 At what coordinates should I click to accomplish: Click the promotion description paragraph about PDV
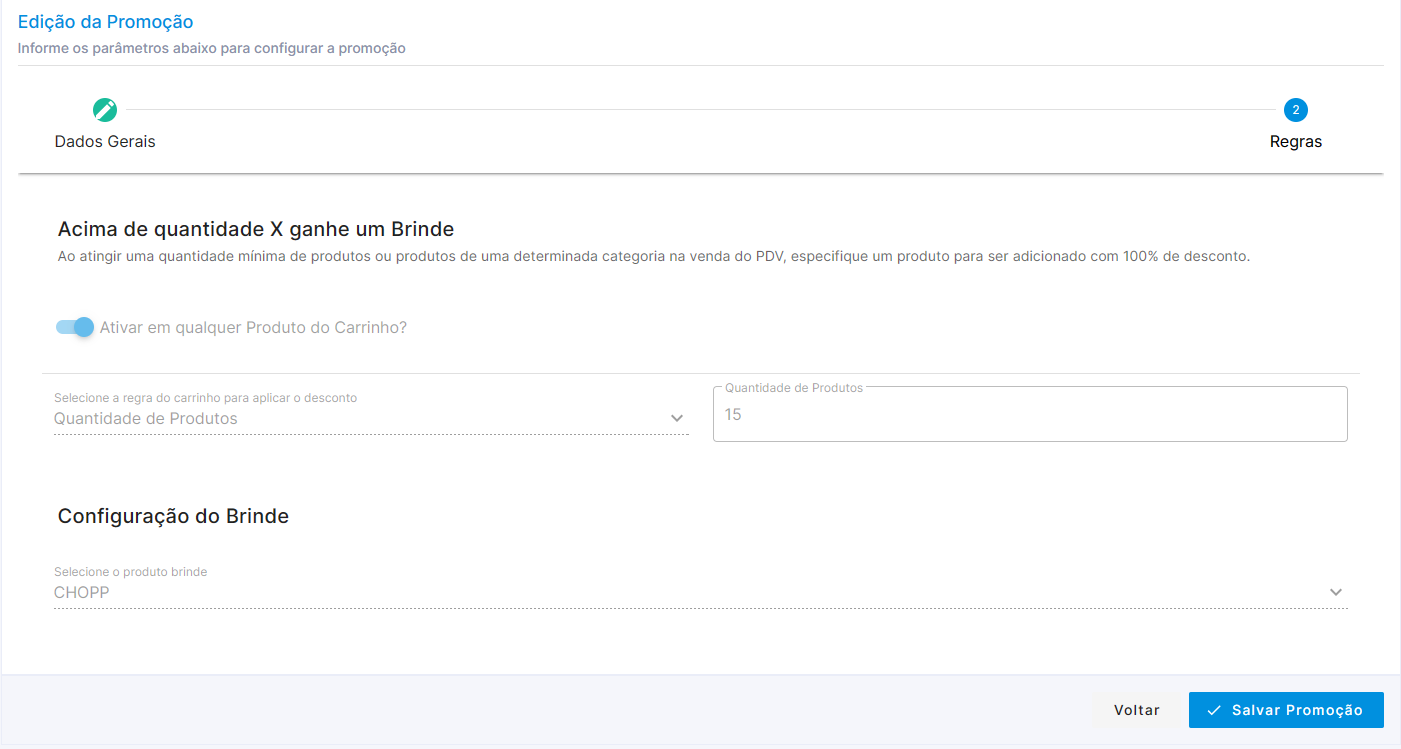pos(654,256)
